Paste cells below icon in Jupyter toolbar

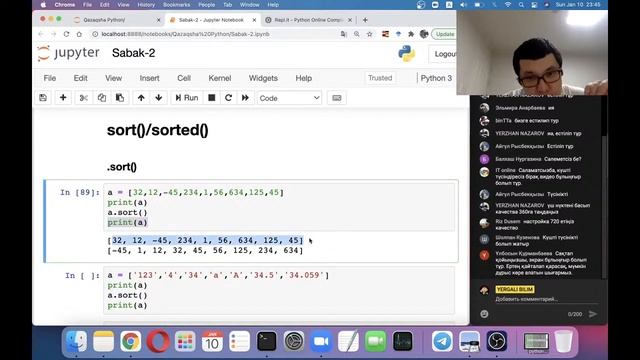(x=120, y=98)
